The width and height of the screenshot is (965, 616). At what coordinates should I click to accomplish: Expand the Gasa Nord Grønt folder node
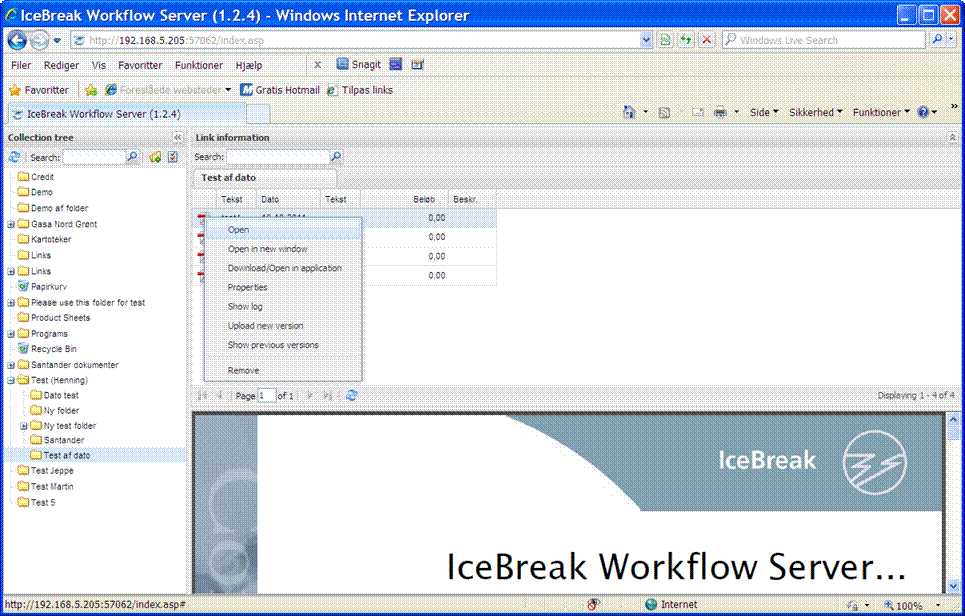tap(11, 224)
